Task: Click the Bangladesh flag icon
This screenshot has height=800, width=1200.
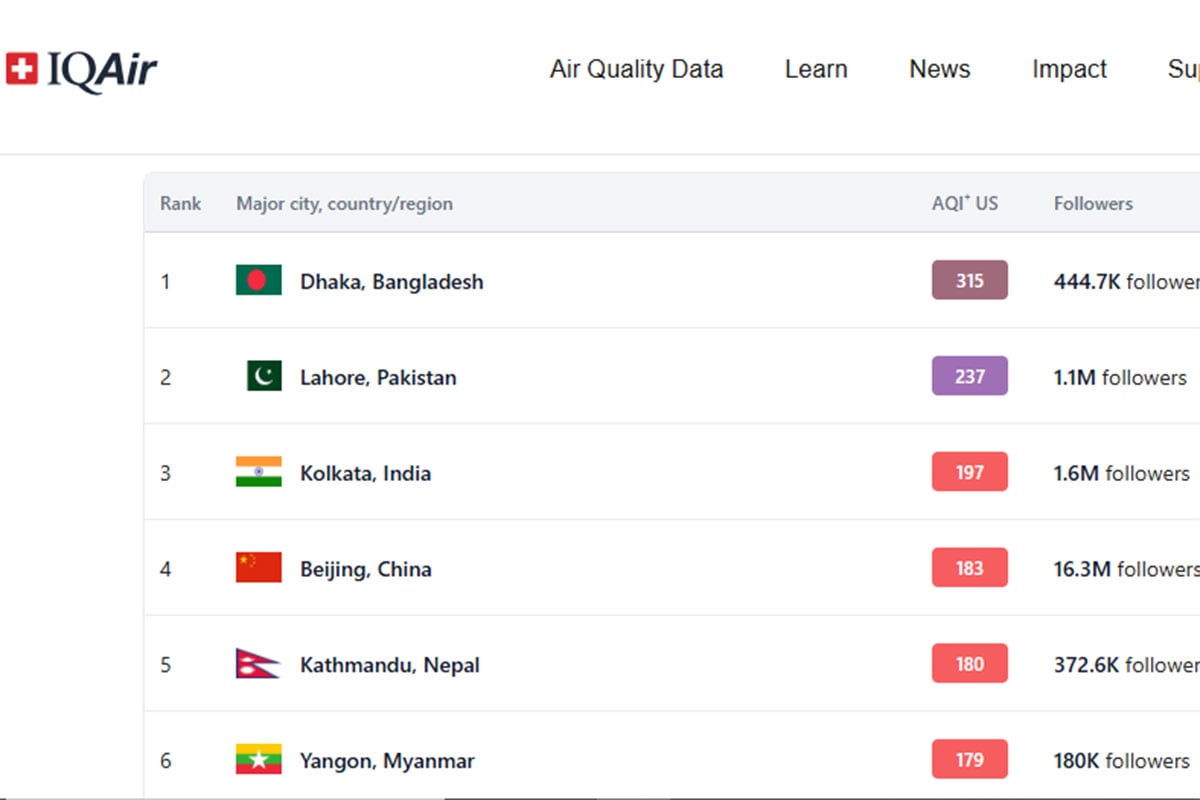Action: (258, 281)
